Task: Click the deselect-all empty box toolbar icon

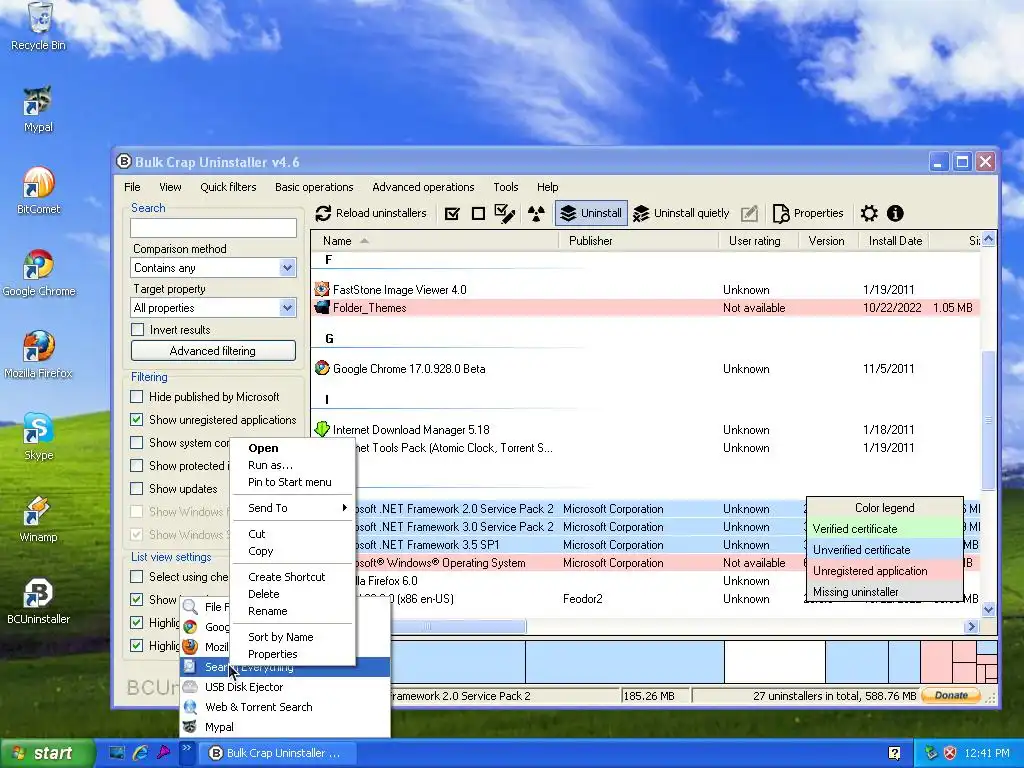Action: (478, 214)
